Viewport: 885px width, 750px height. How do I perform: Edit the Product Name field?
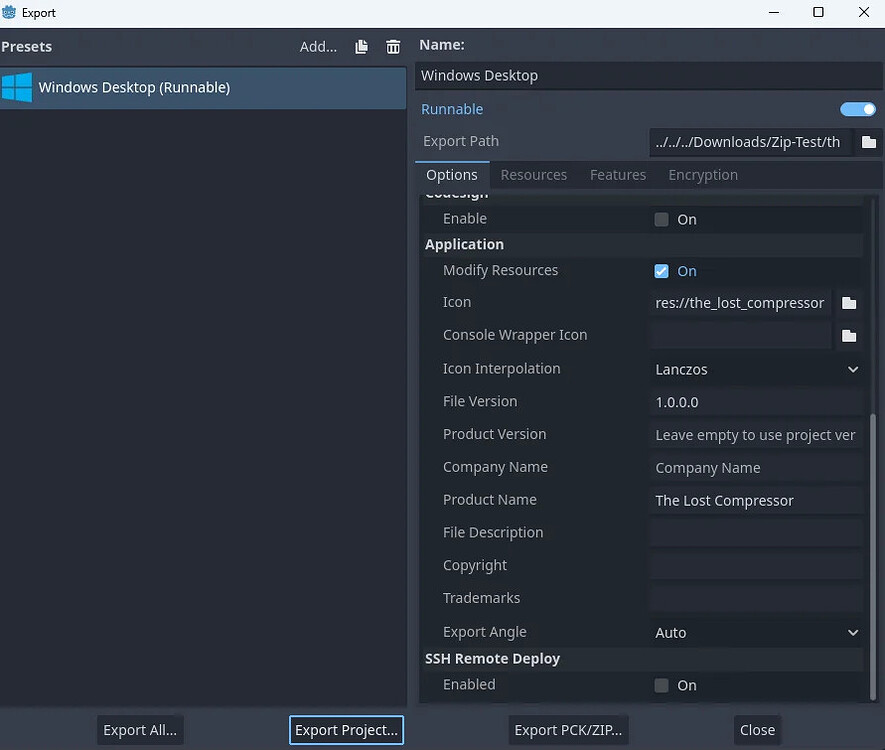(756, 500)
